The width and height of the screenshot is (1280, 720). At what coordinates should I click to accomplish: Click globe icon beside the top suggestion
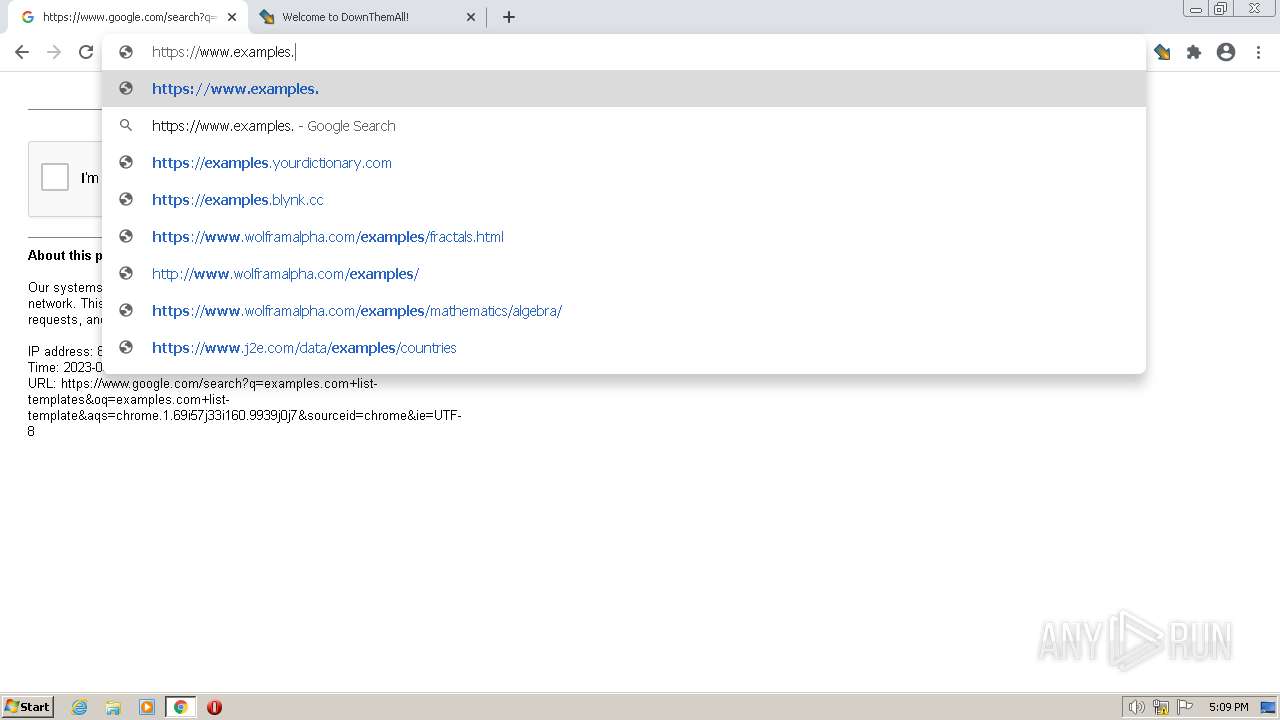pos(126,88)
